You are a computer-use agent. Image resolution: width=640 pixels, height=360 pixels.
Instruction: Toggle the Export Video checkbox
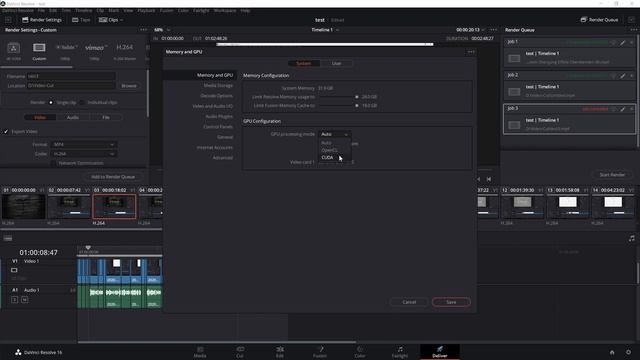point(6,132)
